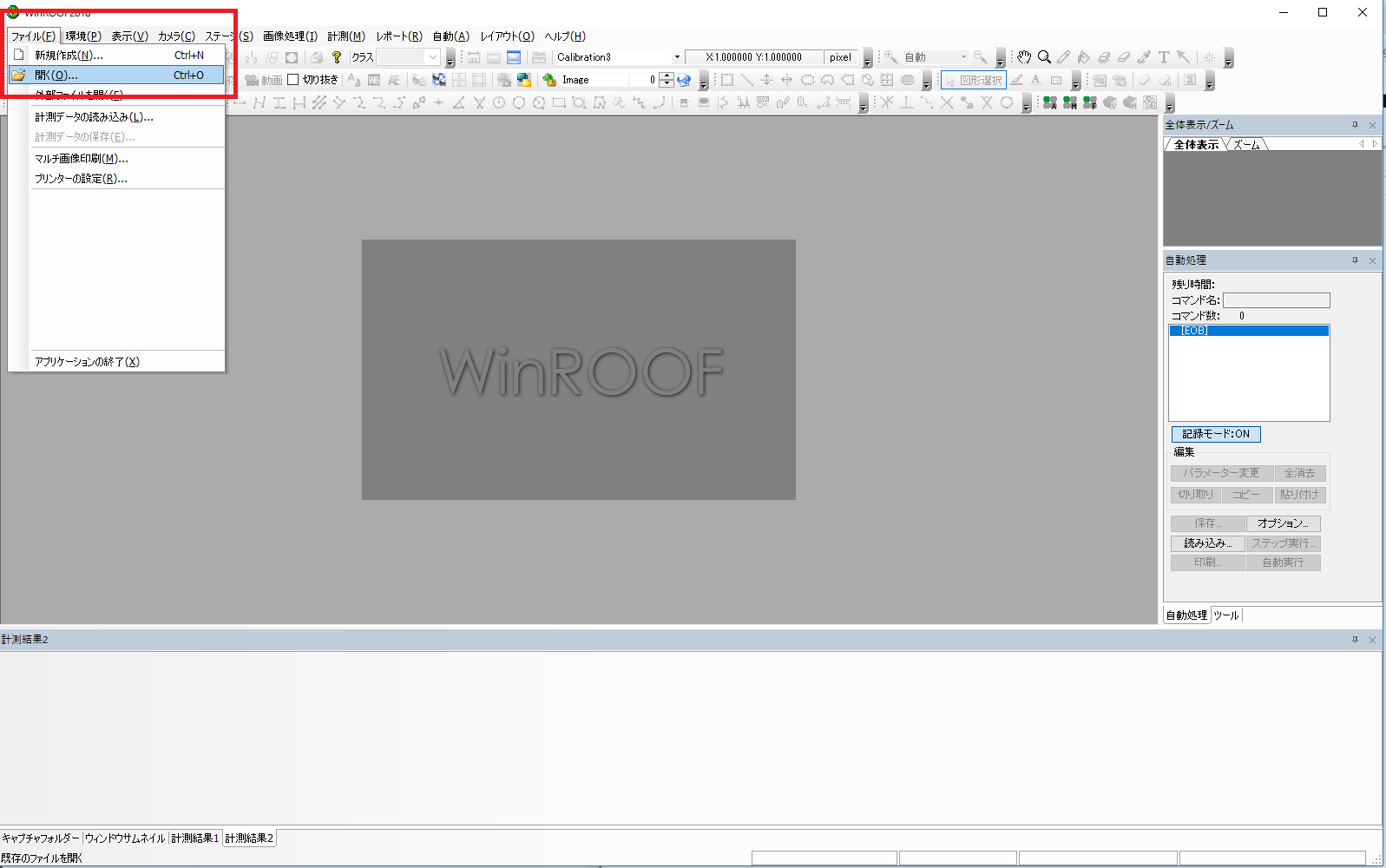Image resolution: width=1386 pixels, height=868 pixels.
Task: Click the コマンド名 input field
Action: pyautogui.click(x=1276, y=300)
